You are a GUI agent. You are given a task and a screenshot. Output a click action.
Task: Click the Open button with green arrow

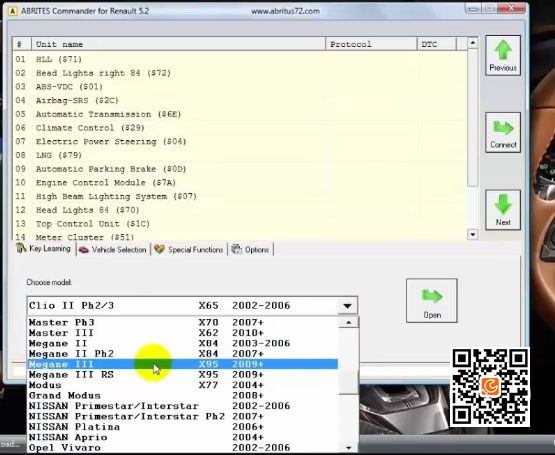point(431,301)
